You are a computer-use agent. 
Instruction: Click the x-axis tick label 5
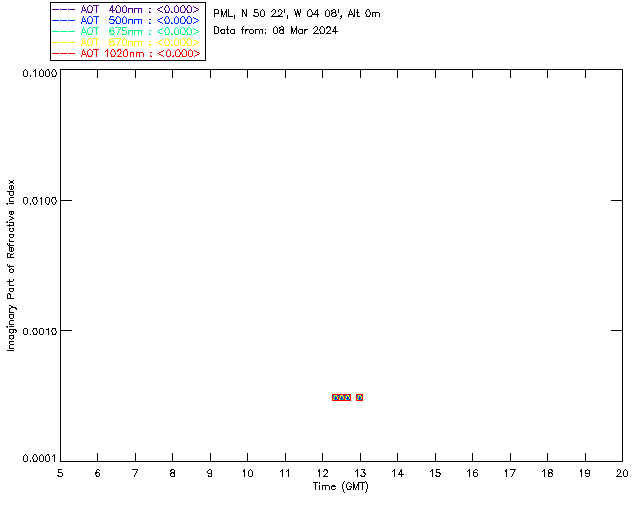pyautogui.click(x=60, y=473)
